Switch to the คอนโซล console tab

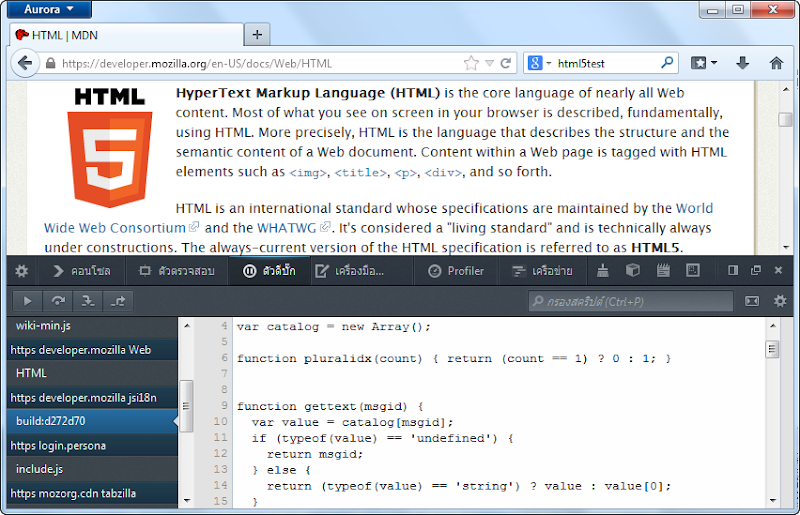(82, 271)
